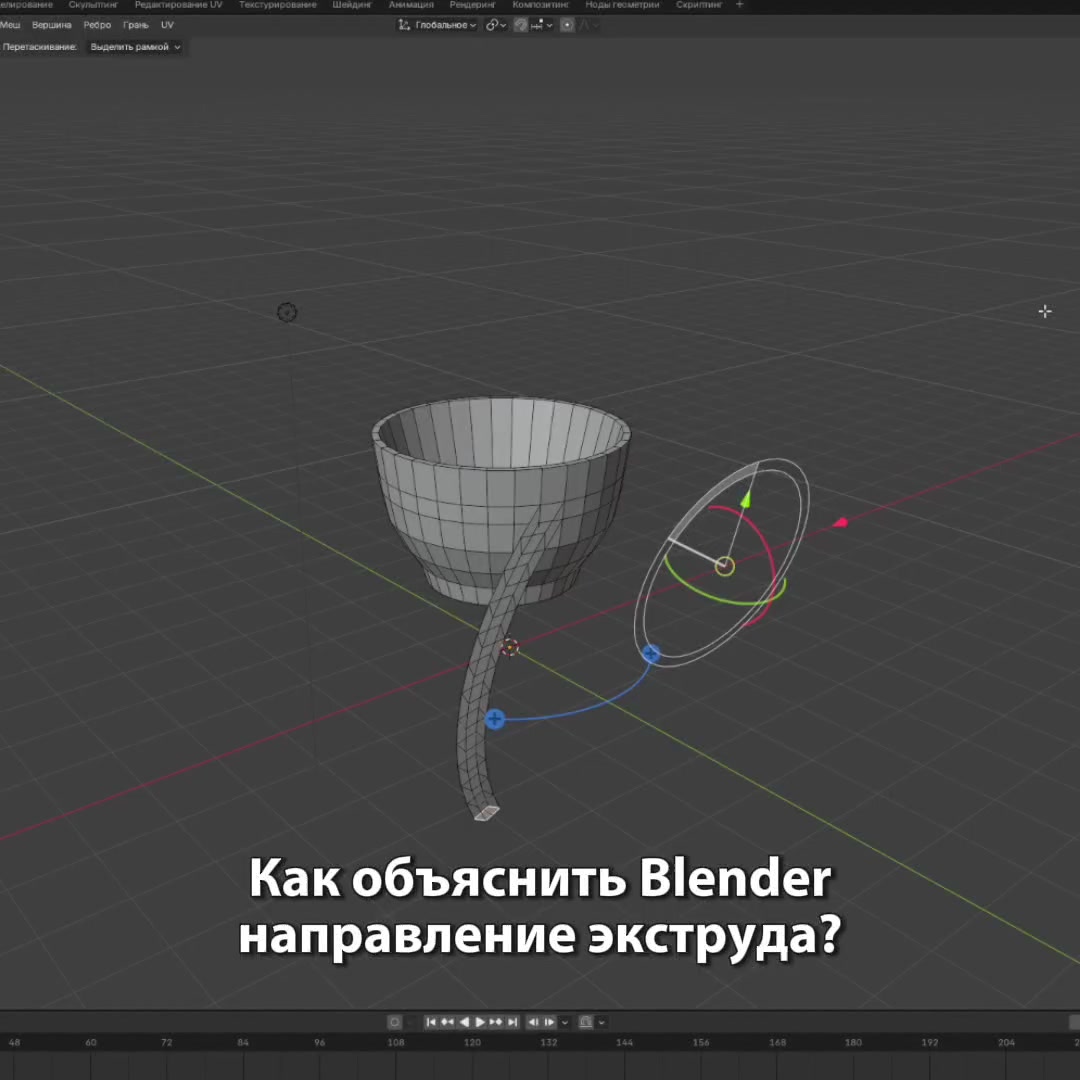The width and height of the screenshot is (1080, 1080).
Task: Open the proportional falloff dropdown
Action: (x=588, y=25)
